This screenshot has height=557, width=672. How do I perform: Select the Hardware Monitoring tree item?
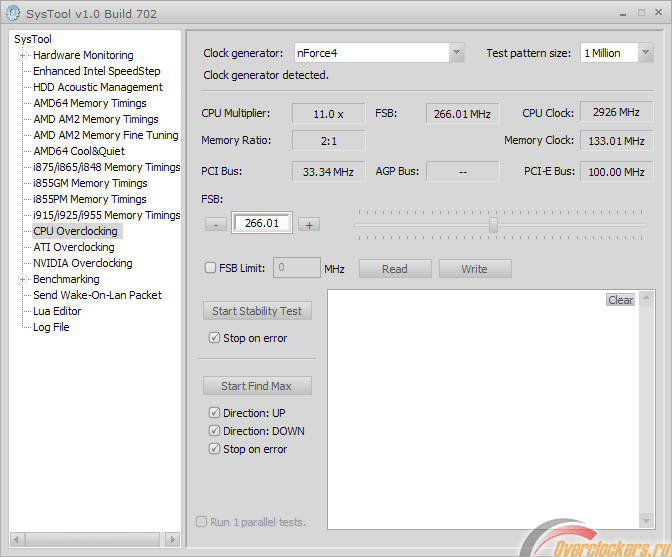(83, 55)
